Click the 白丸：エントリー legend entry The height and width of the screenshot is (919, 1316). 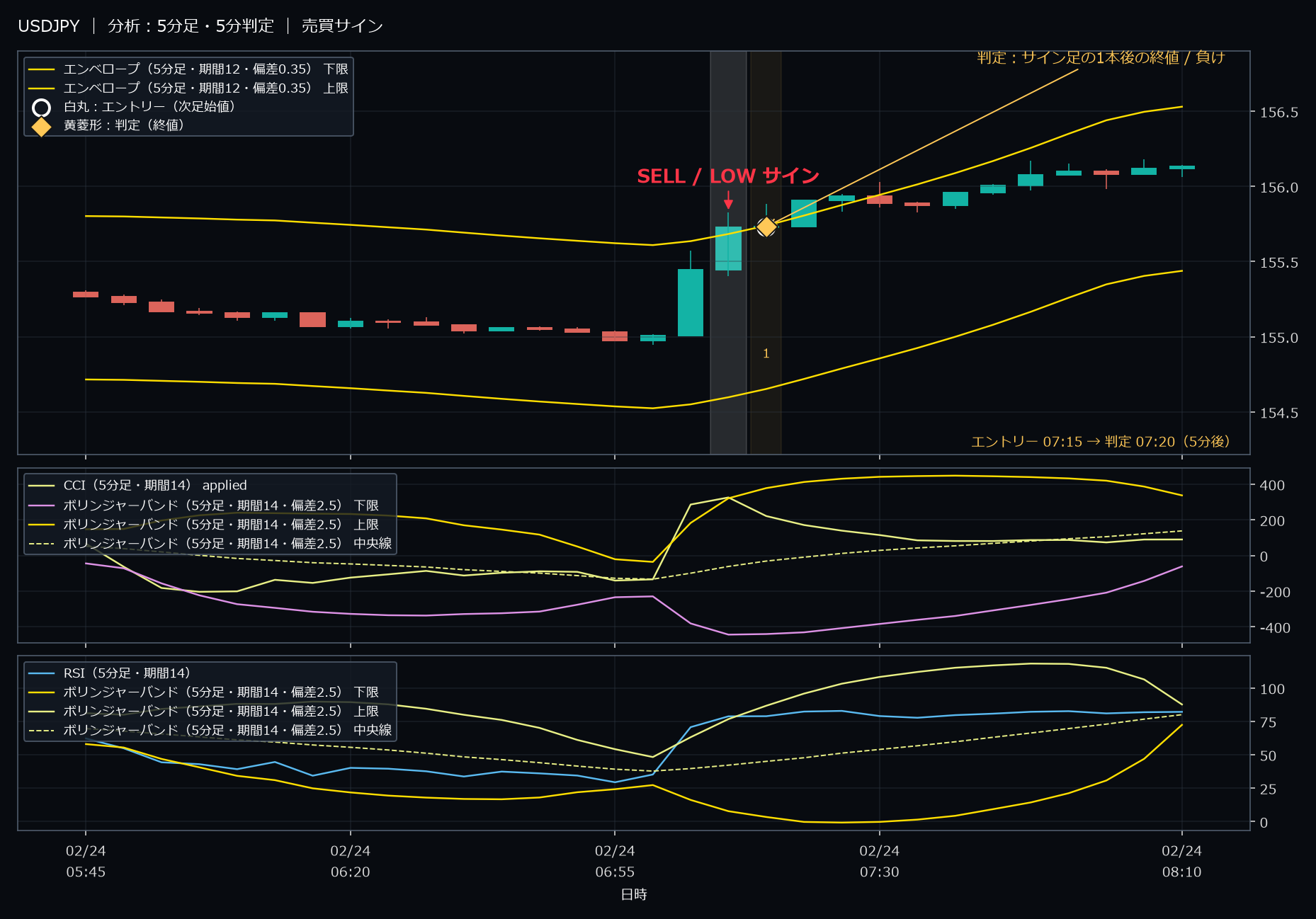135,106
